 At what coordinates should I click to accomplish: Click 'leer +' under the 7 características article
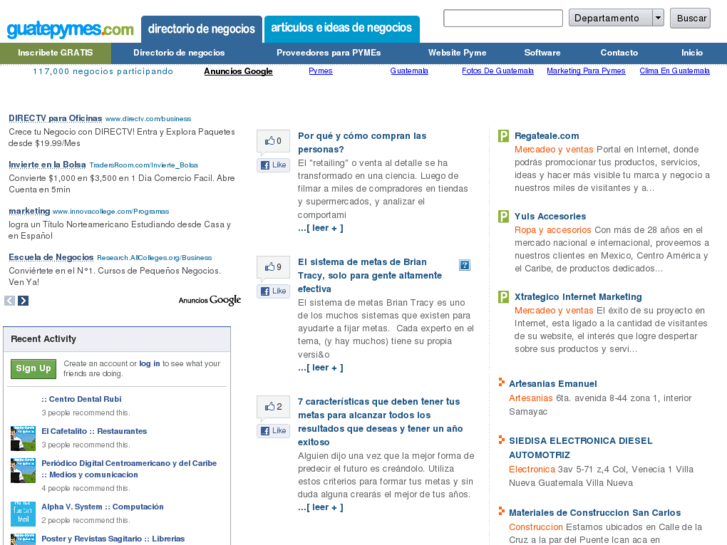click(x=320, y=507)
